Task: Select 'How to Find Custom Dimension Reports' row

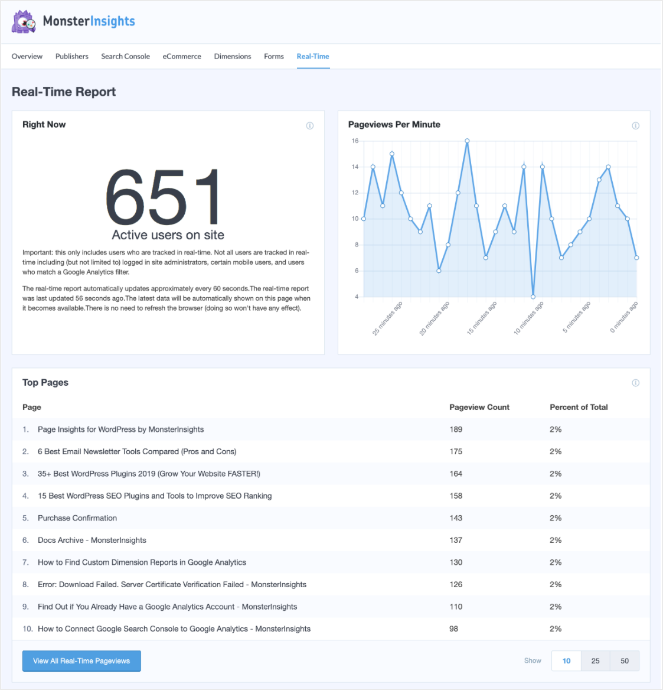Action: (x=331, y=562)
